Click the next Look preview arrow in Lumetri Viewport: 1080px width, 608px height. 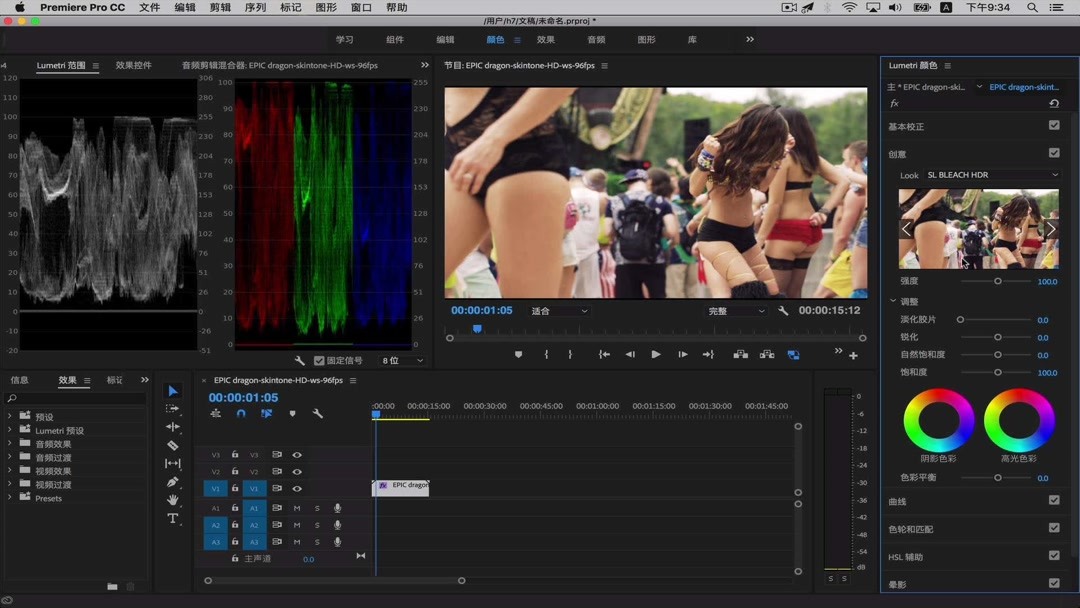point(1051,228)
